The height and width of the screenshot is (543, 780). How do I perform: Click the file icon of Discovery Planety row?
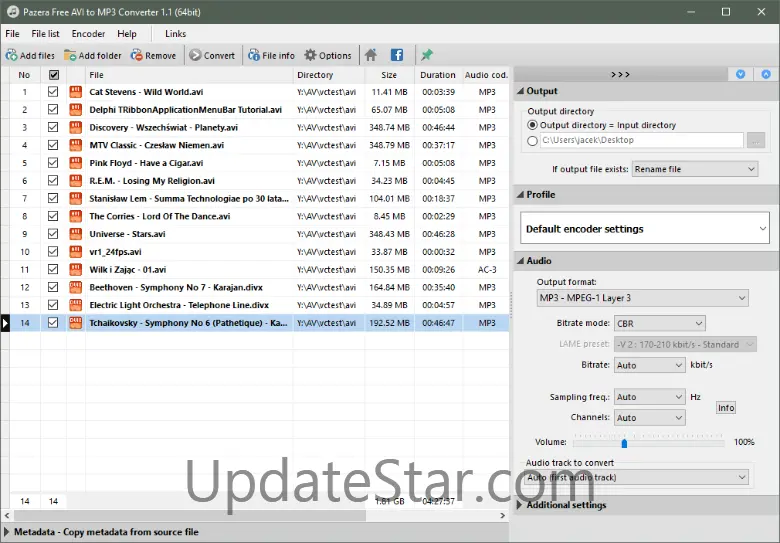click(x=76, y=127)
